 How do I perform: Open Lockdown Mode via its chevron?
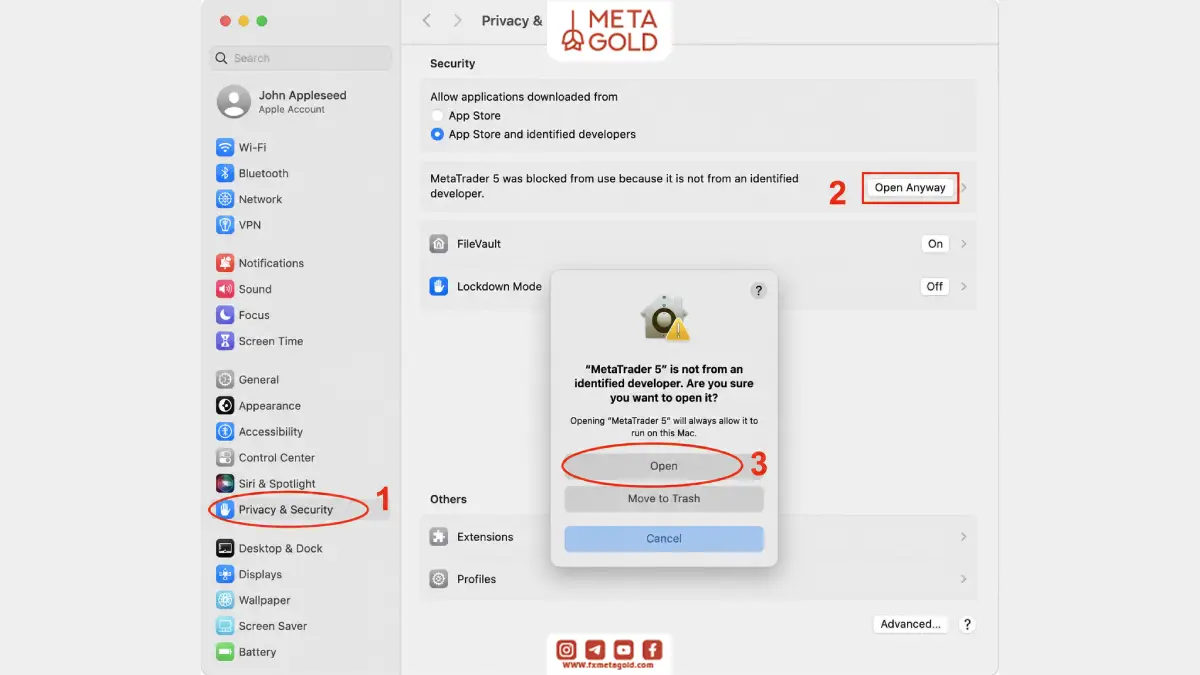pos(964,286)
